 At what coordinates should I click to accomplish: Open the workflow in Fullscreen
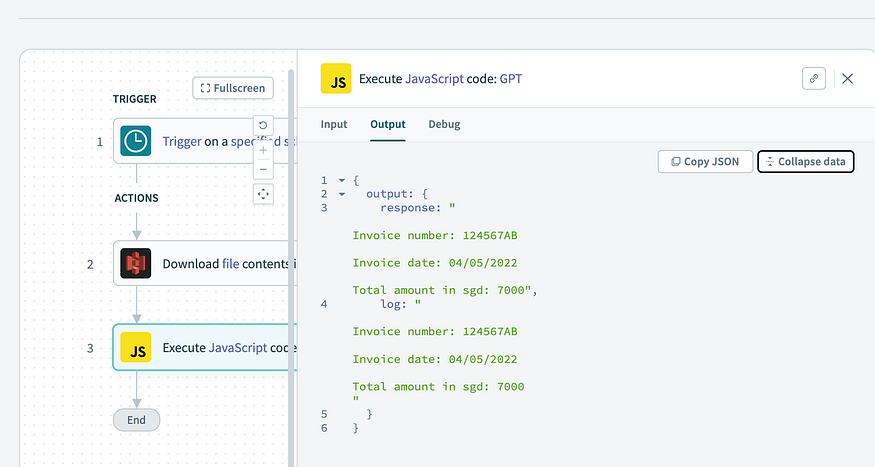pos(233,88)
